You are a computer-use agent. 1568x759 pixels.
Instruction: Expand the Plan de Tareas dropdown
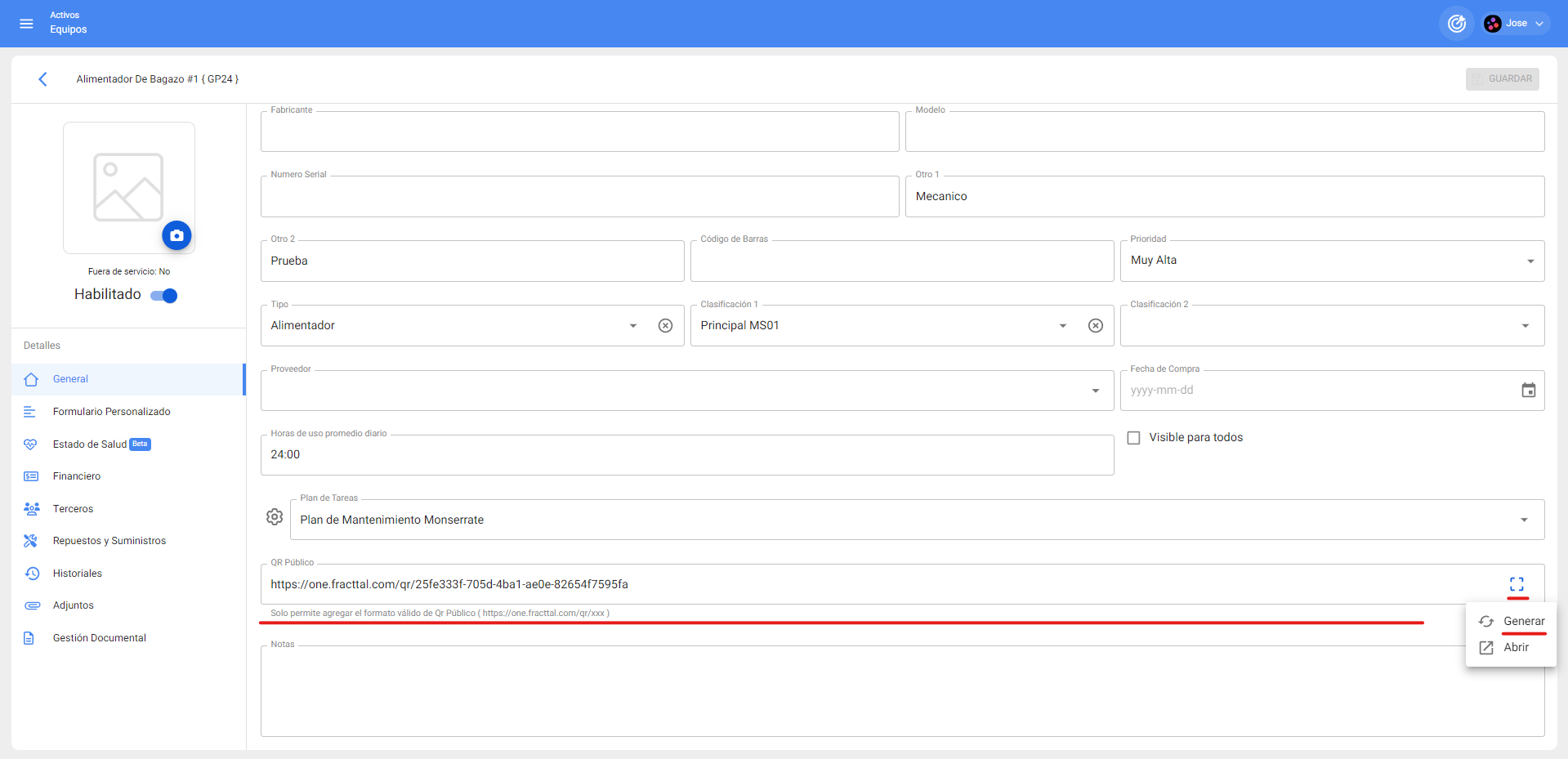1523,520
